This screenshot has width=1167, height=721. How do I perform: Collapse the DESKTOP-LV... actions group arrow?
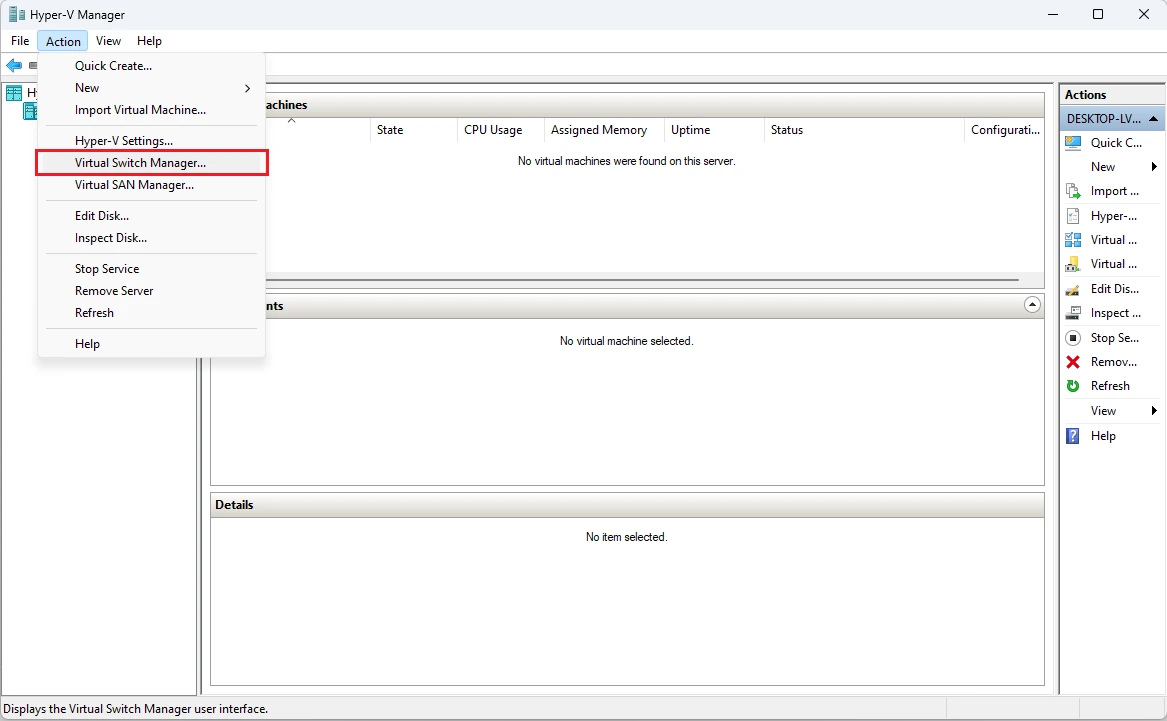coord(1153,119)
